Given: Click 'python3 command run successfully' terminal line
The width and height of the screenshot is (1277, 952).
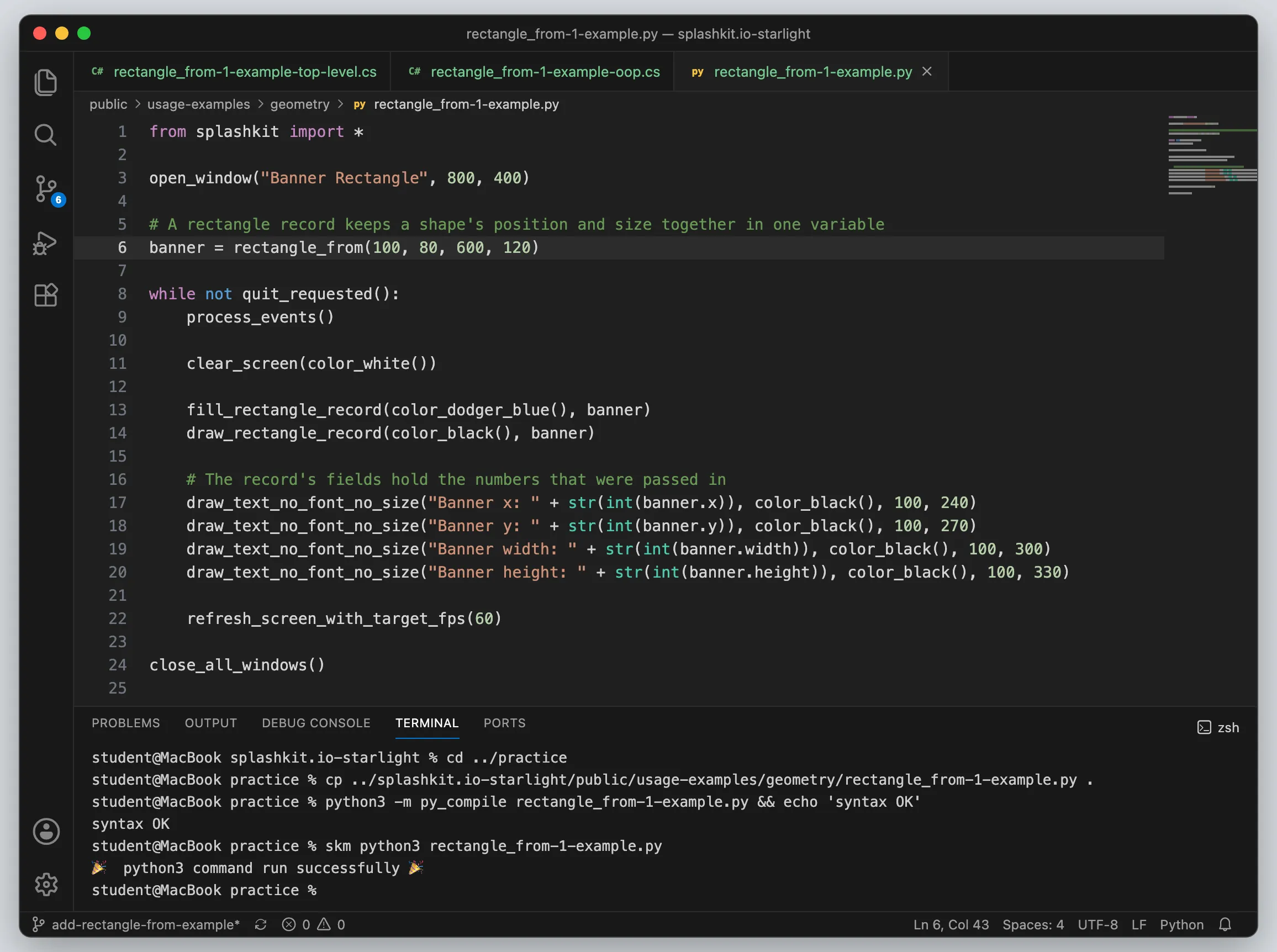Looking at the screenshot, I should 257,868.
